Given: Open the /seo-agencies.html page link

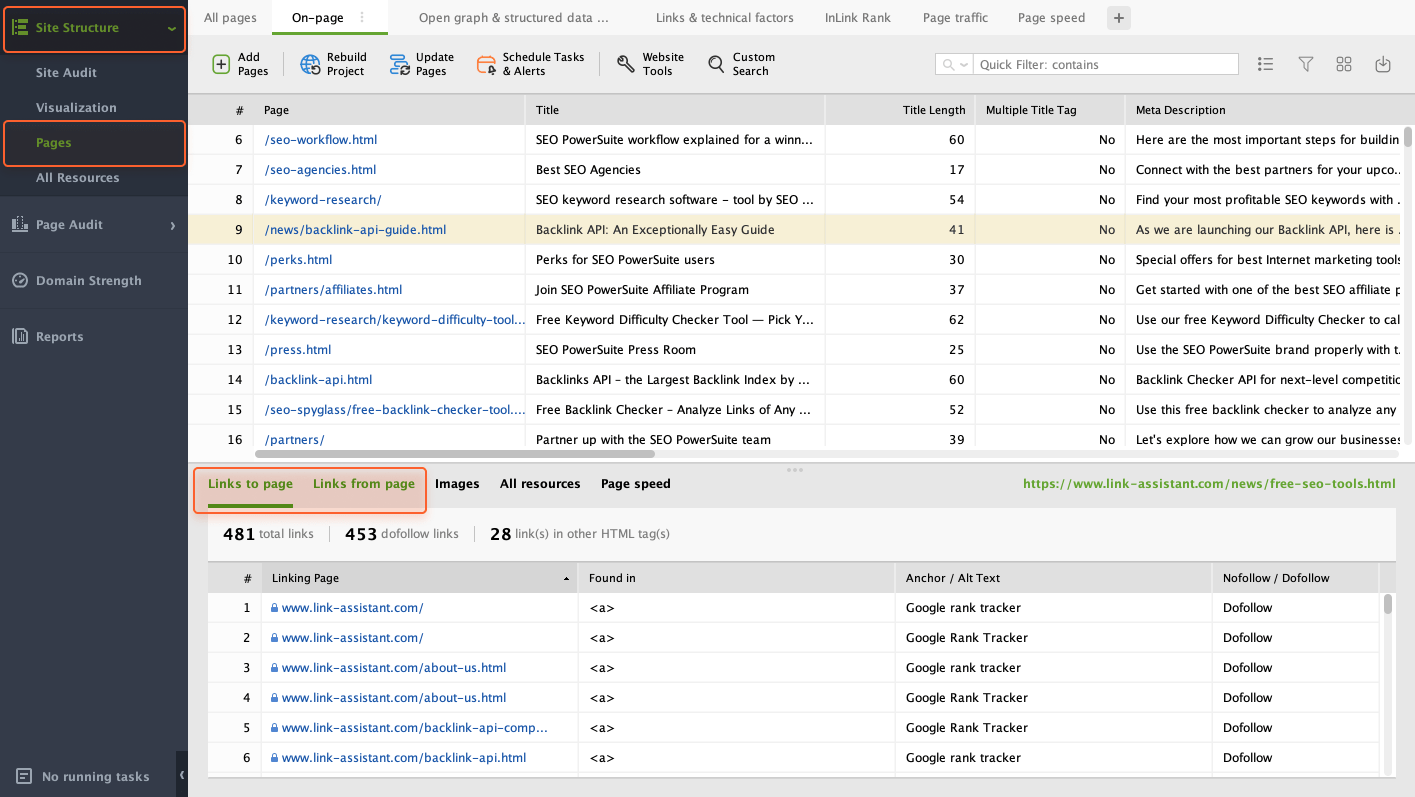Looking at the screenshot, I should (320, 169).
